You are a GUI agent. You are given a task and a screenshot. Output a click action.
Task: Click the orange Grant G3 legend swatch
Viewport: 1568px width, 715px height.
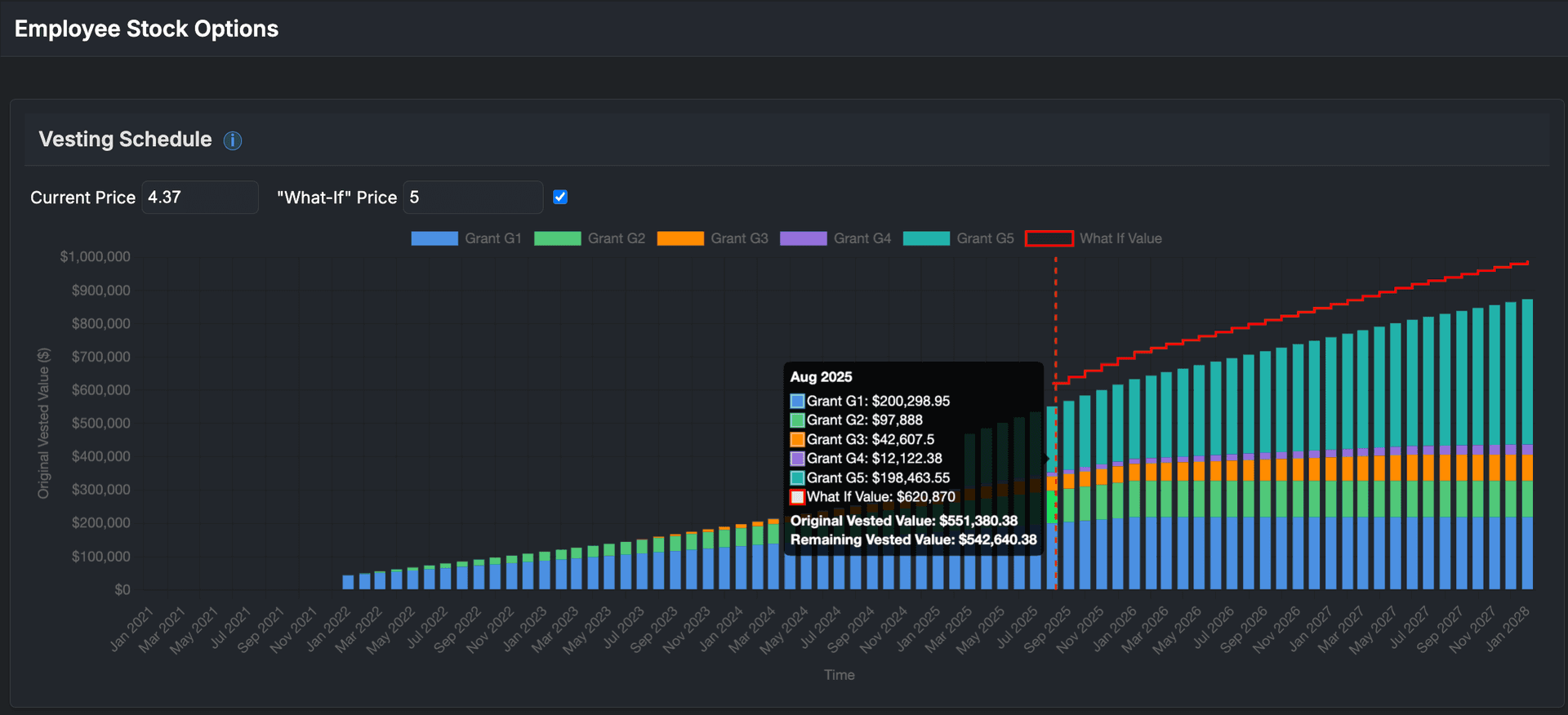680,238
